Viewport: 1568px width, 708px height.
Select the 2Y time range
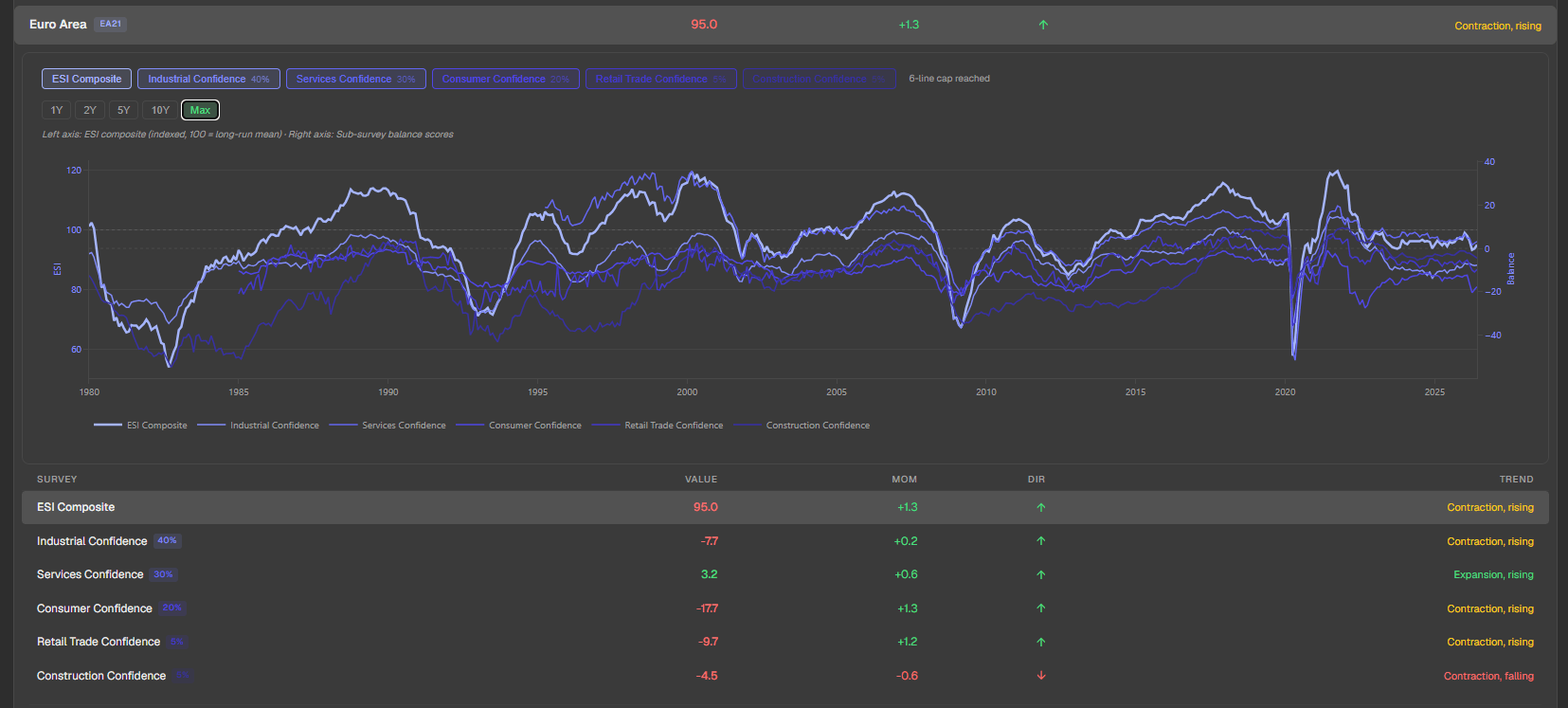pos(90,110)
